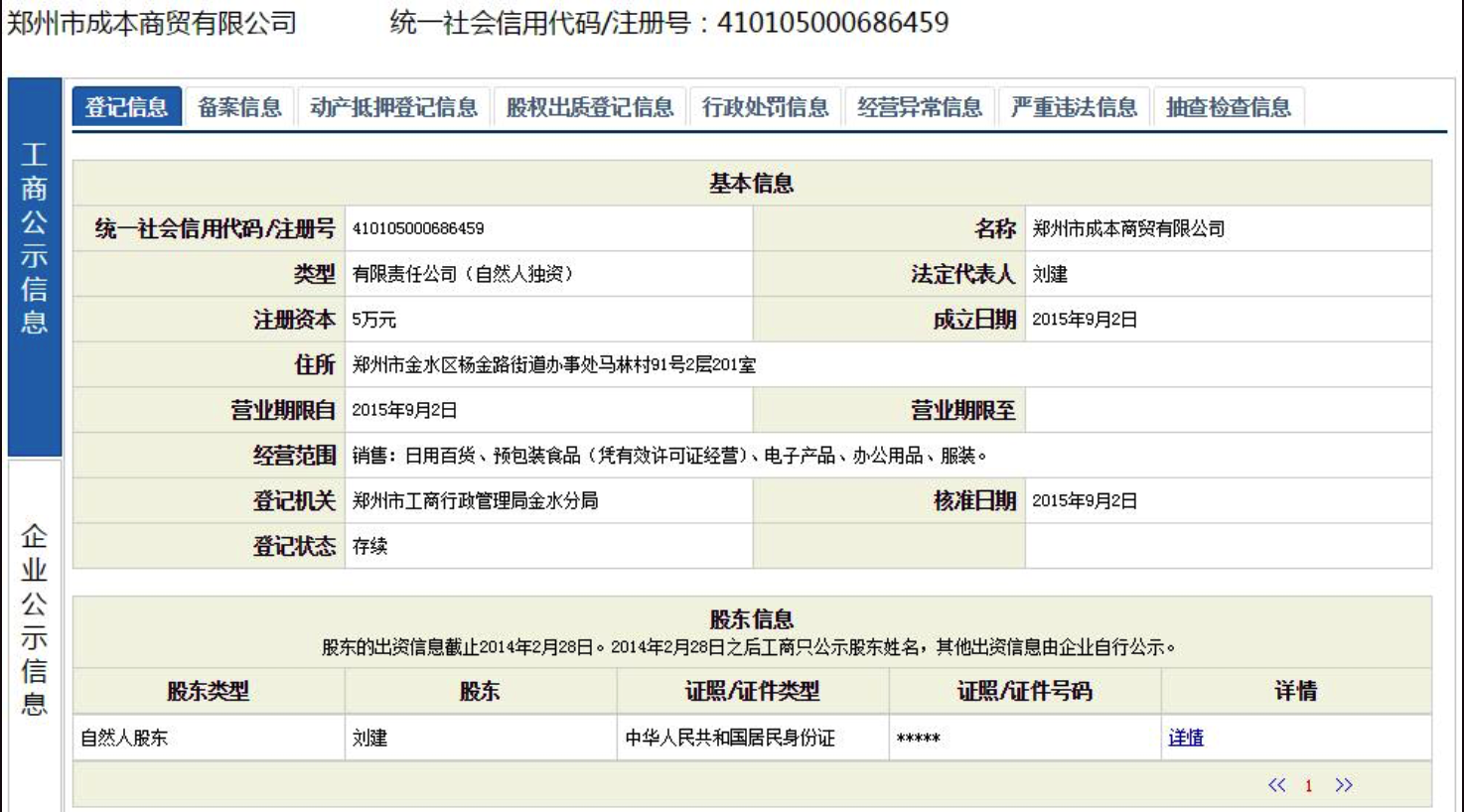Click the 股东类型 column header

point(208,691)
